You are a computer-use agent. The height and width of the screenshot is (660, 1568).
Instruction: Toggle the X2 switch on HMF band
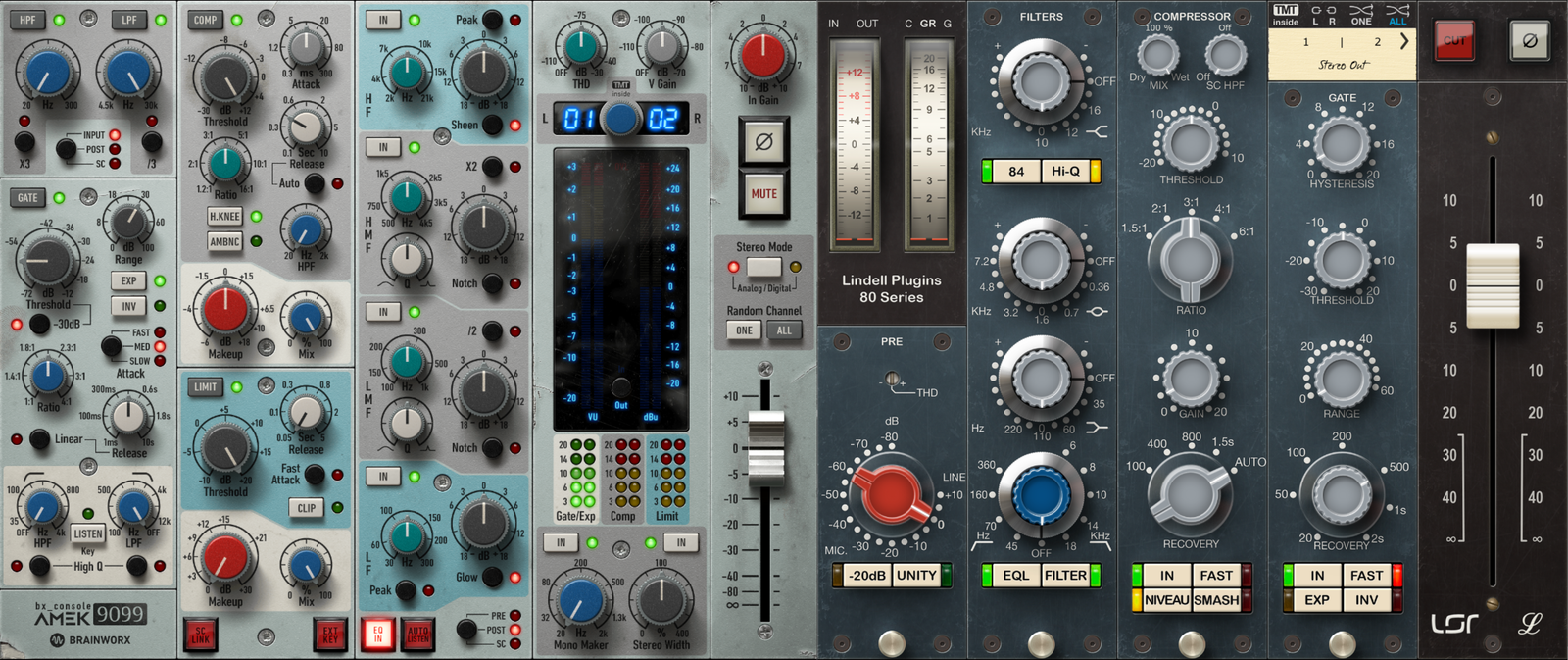(x=493, y=166)
